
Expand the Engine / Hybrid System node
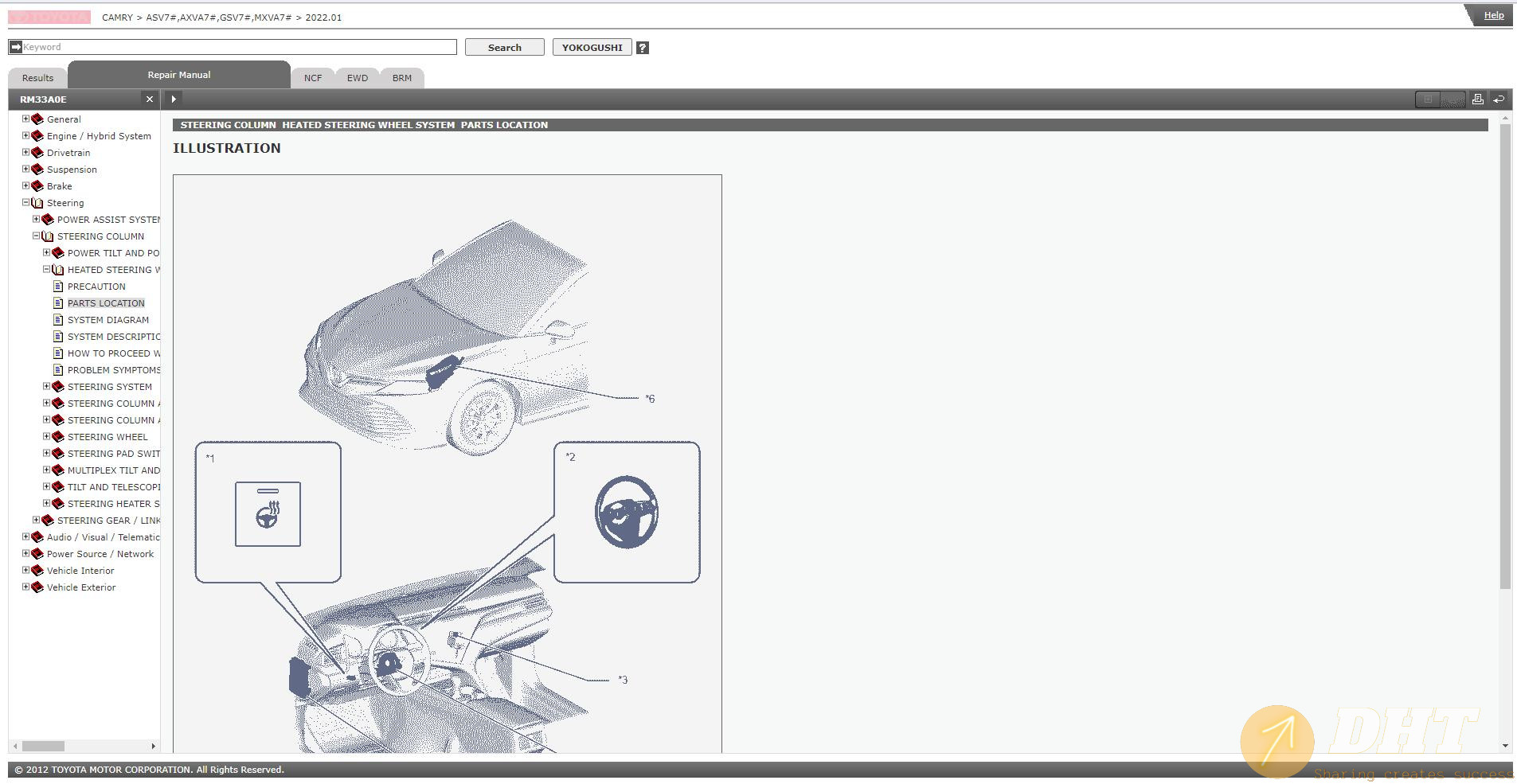(25, 135)
